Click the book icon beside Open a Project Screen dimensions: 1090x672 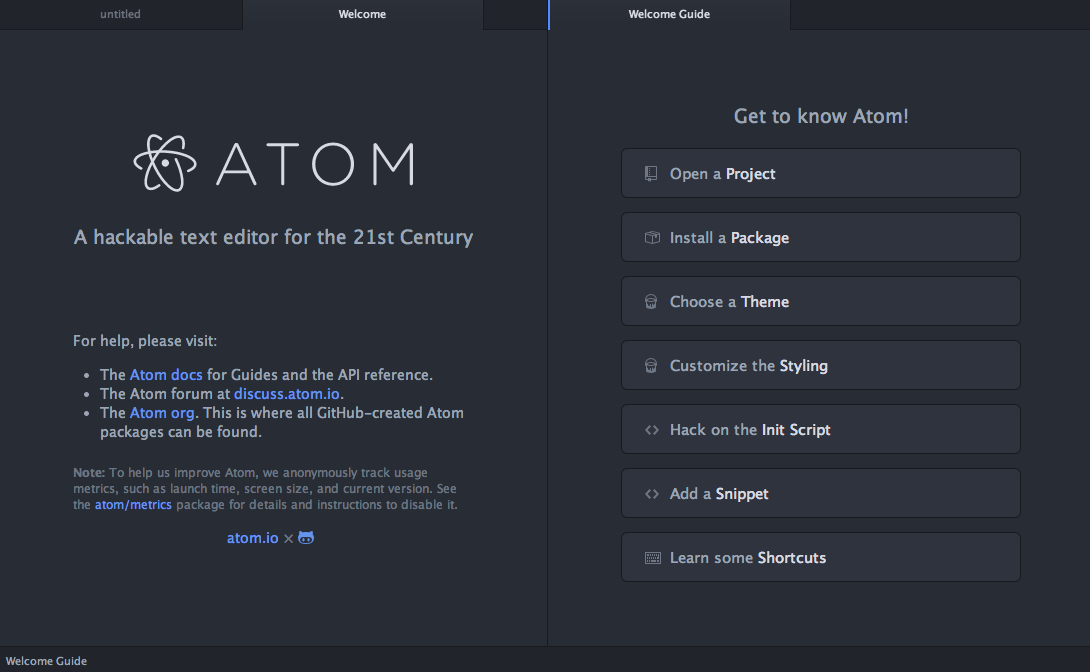pos(651,174)
